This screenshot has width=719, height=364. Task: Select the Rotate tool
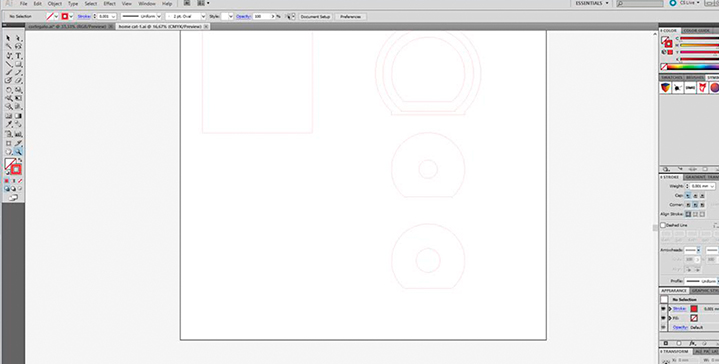8,90
